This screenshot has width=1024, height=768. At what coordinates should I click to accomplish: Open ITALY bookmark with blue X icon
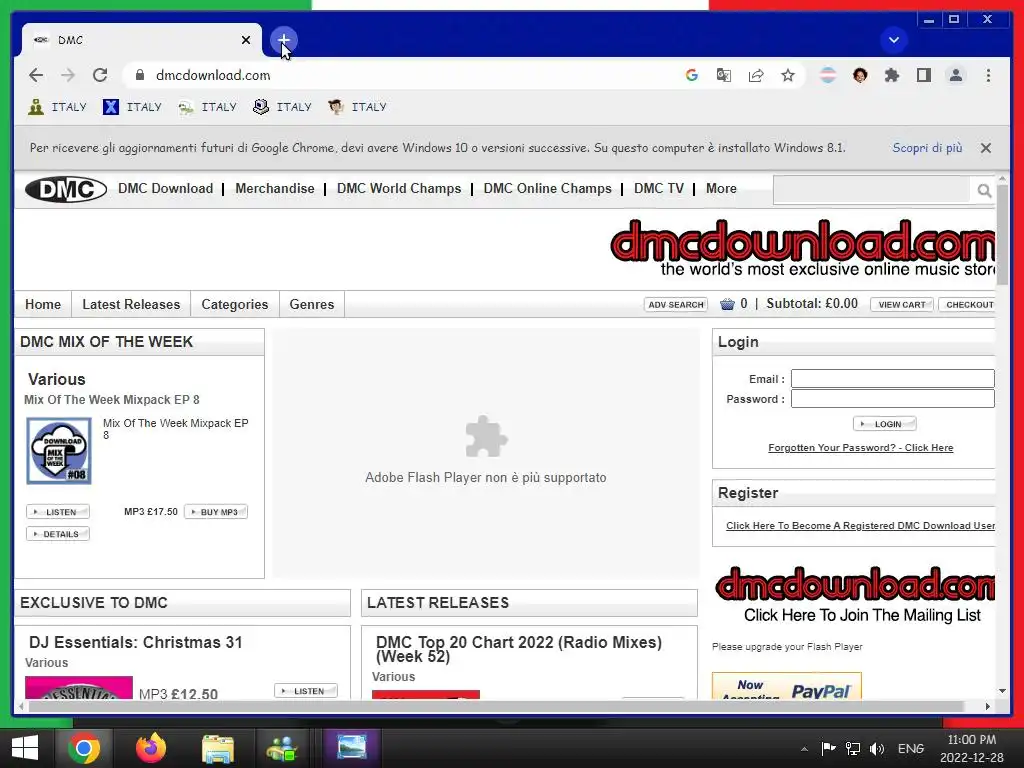coord(132,106)
